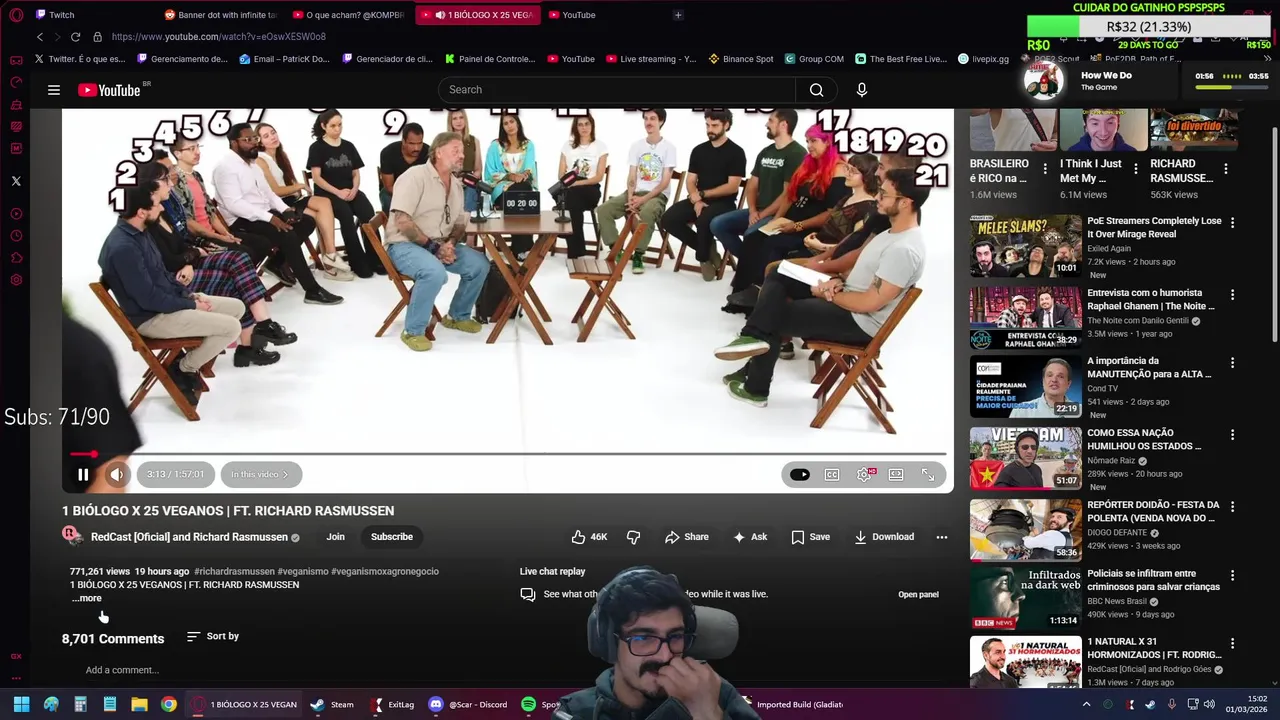This screenshot has width=1280, height=720.
Task: Open options for A importância da MANUTENÇÃO video
Action: click(1232, 363)
